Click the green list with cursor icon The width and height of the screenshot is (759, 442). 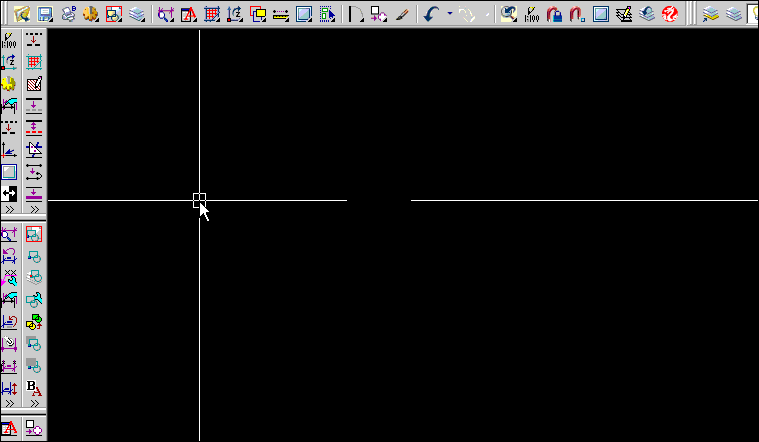(x=327, y=15)
